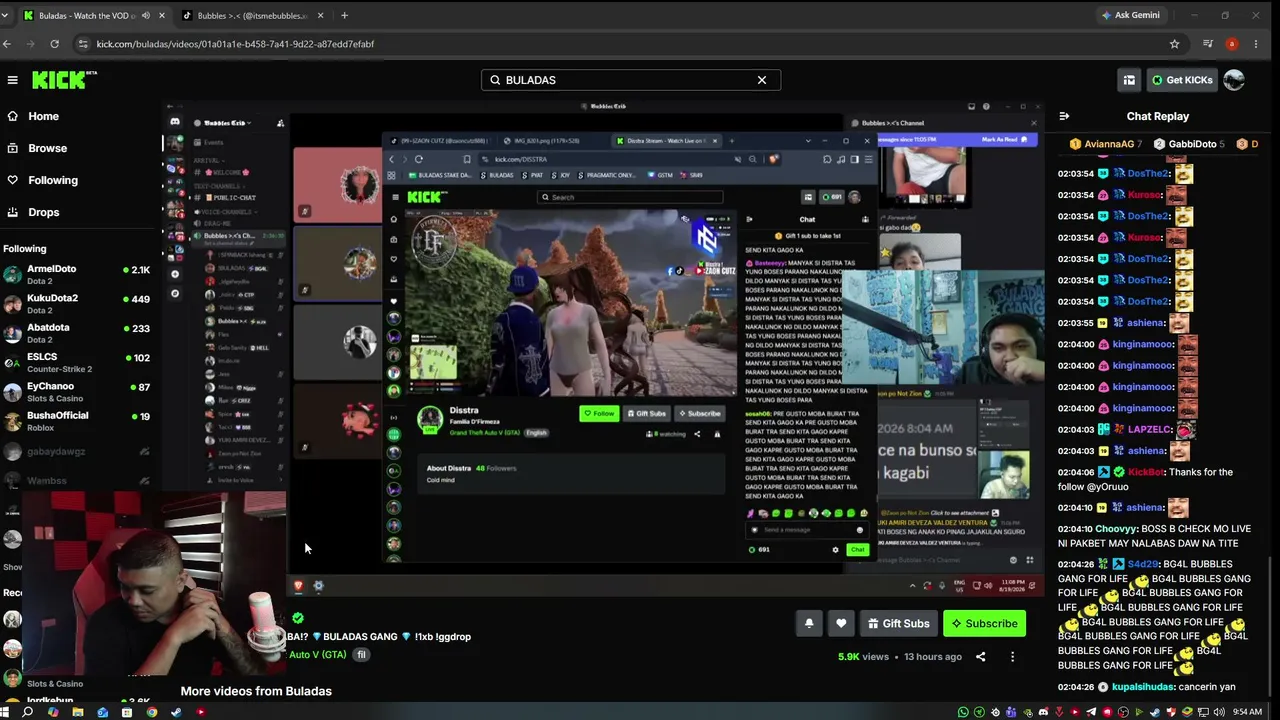Toggle channel notifications bell
The height and width of the screenshot is (720, 1280).
(x=809, y=623)
